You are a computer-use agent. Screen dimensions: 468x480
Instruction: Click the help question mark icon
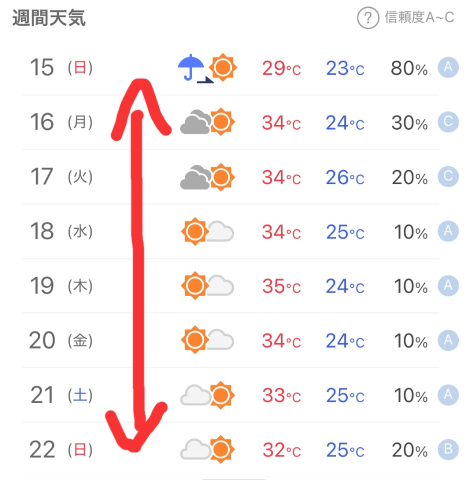click(x=368, y=18)
